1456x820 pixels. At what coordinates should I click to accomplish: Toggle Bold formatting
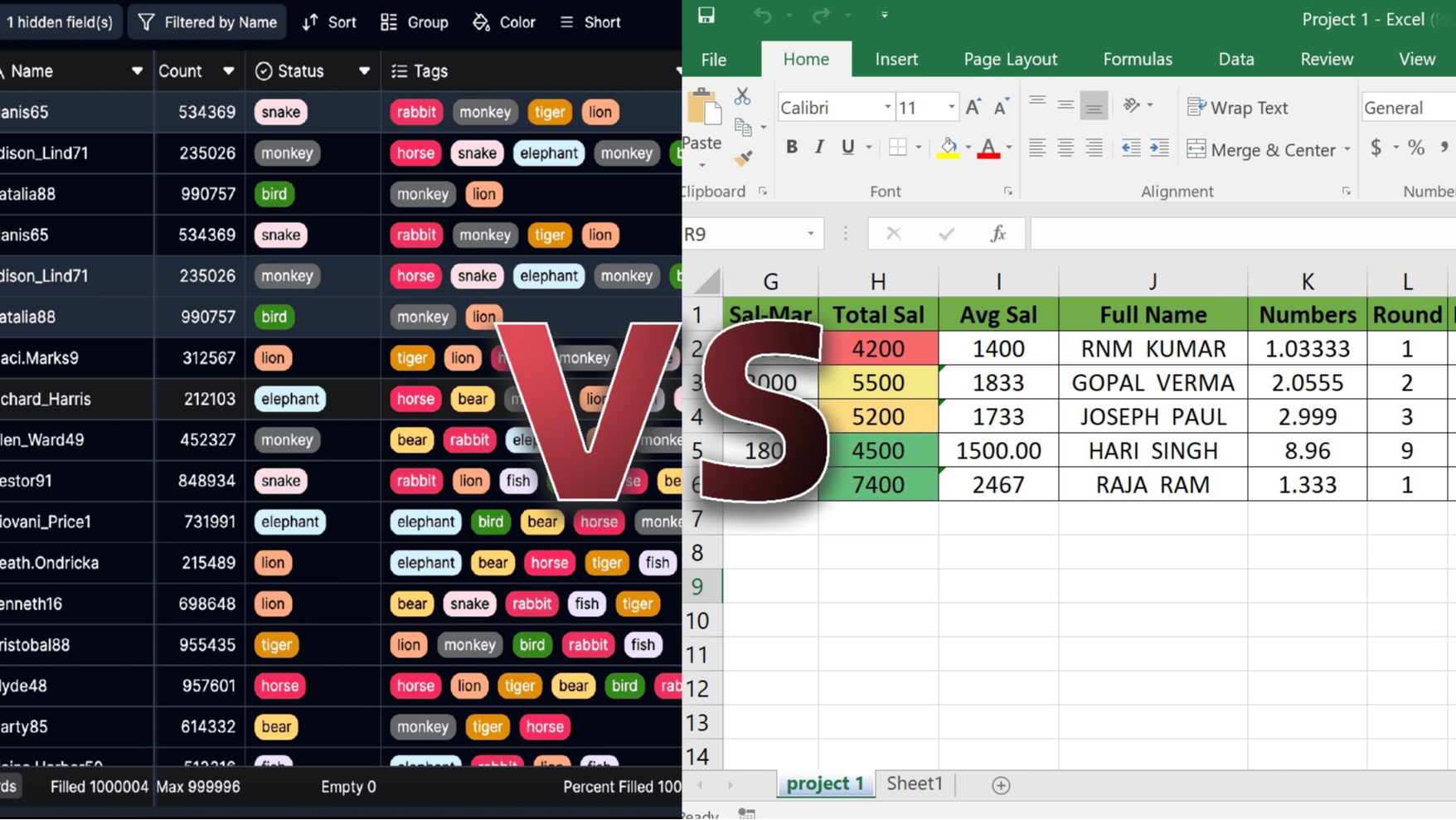pyautogui.click(x=791, y=146)
